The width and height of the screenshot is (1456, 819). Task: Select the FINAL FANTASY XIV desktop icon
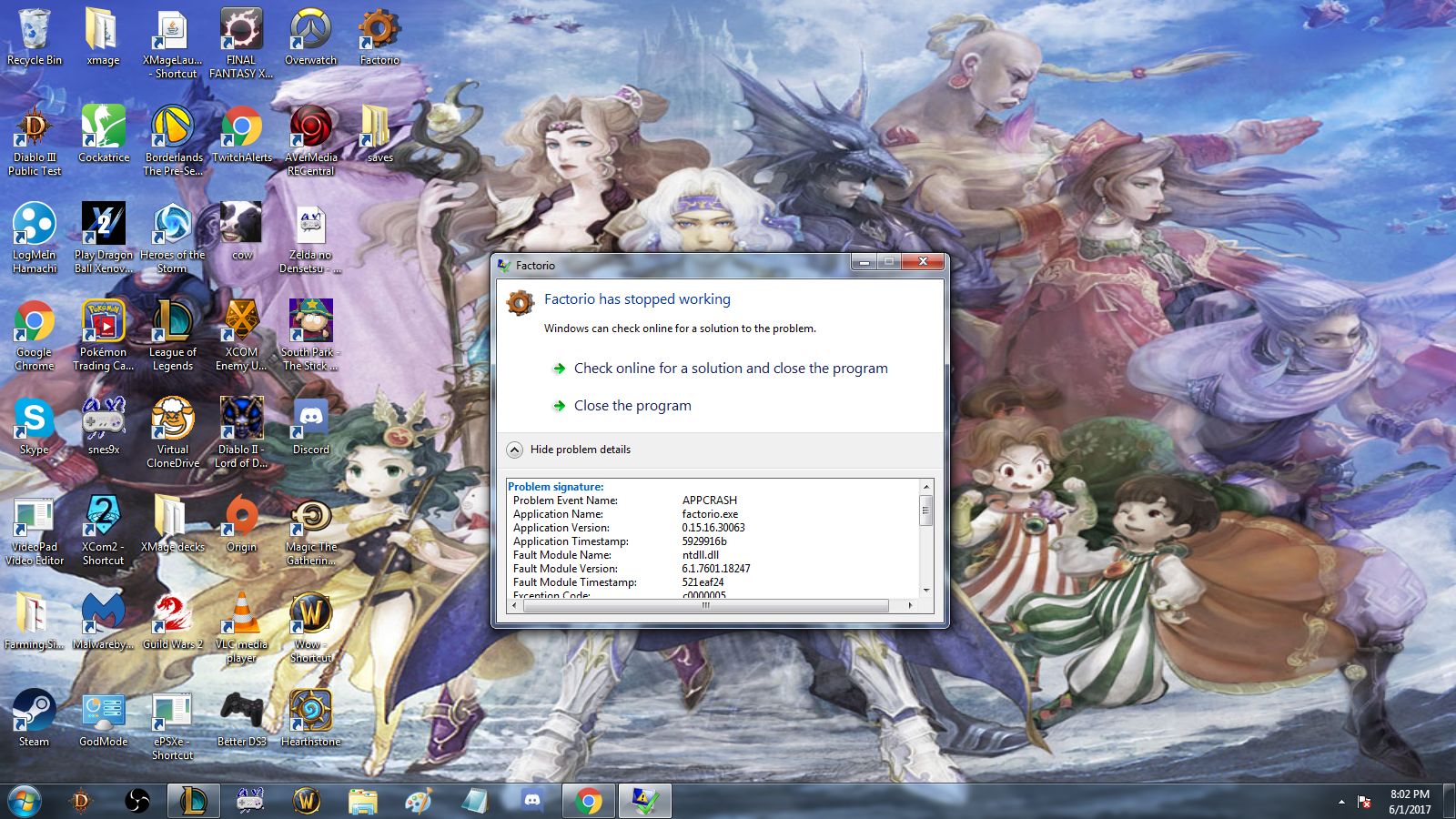coord(241,43)
